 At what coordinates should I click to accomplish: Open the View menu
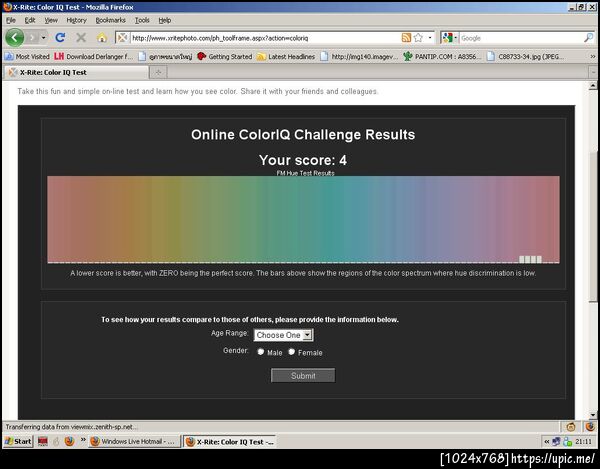pos(51,20)
